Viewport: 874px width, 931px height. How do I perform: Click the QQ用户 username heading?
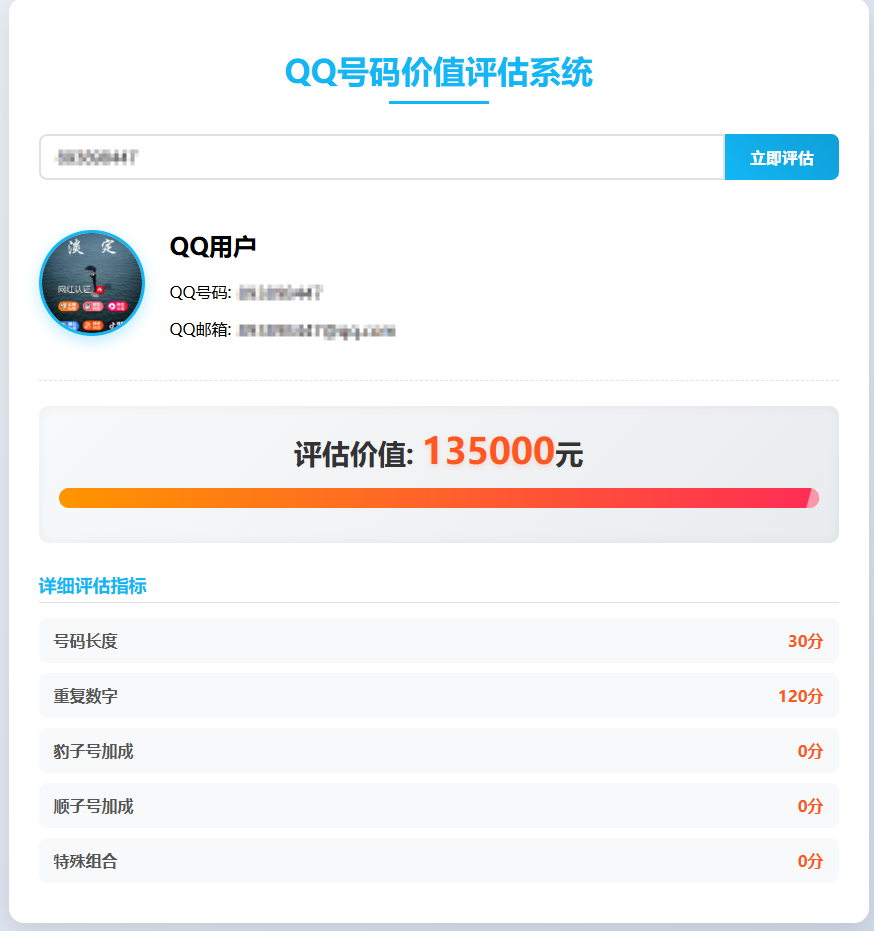tap(211, 245)
